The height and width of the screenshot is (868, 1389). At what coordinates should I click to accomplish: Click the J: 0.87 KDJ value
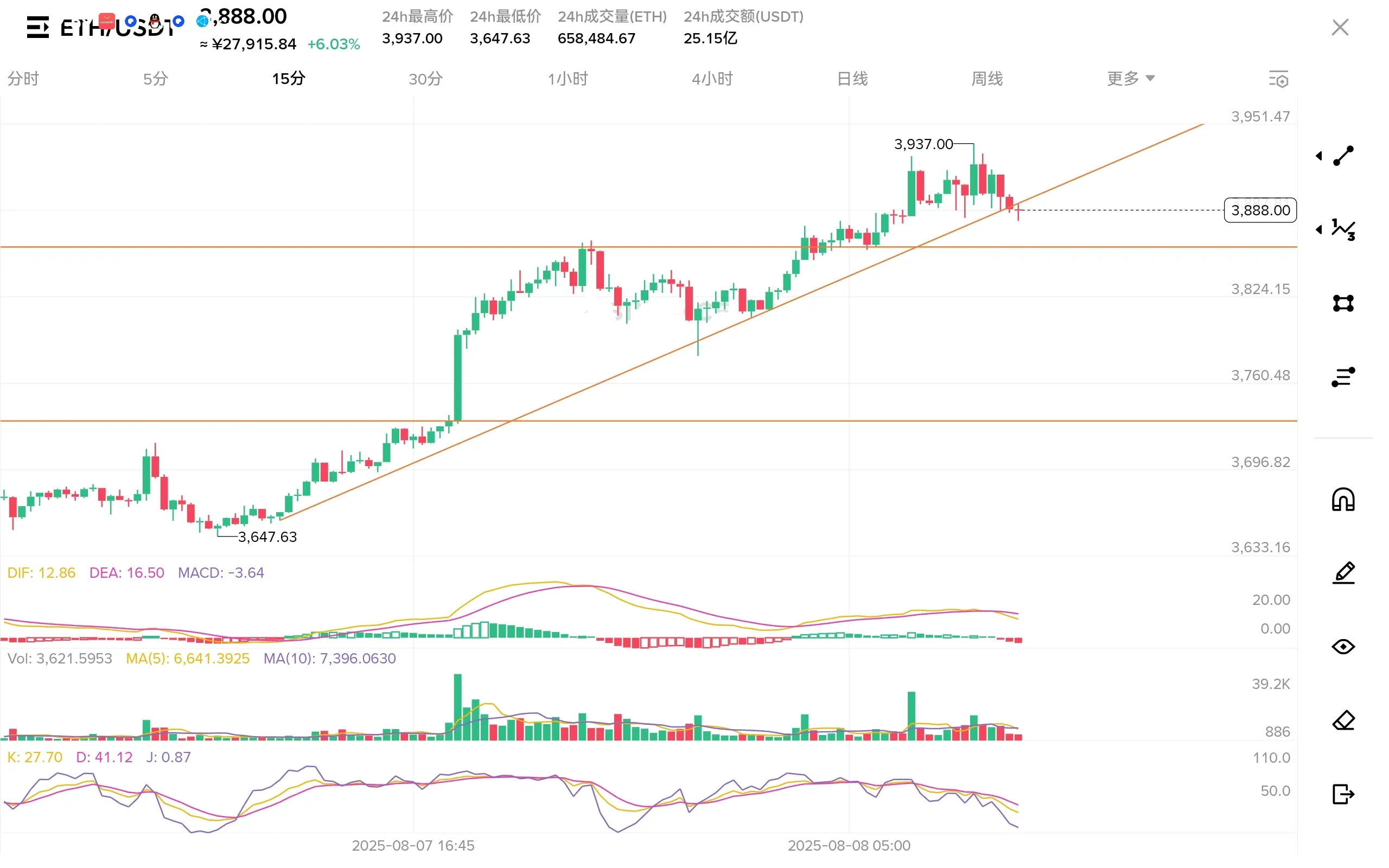click(169, 757)
